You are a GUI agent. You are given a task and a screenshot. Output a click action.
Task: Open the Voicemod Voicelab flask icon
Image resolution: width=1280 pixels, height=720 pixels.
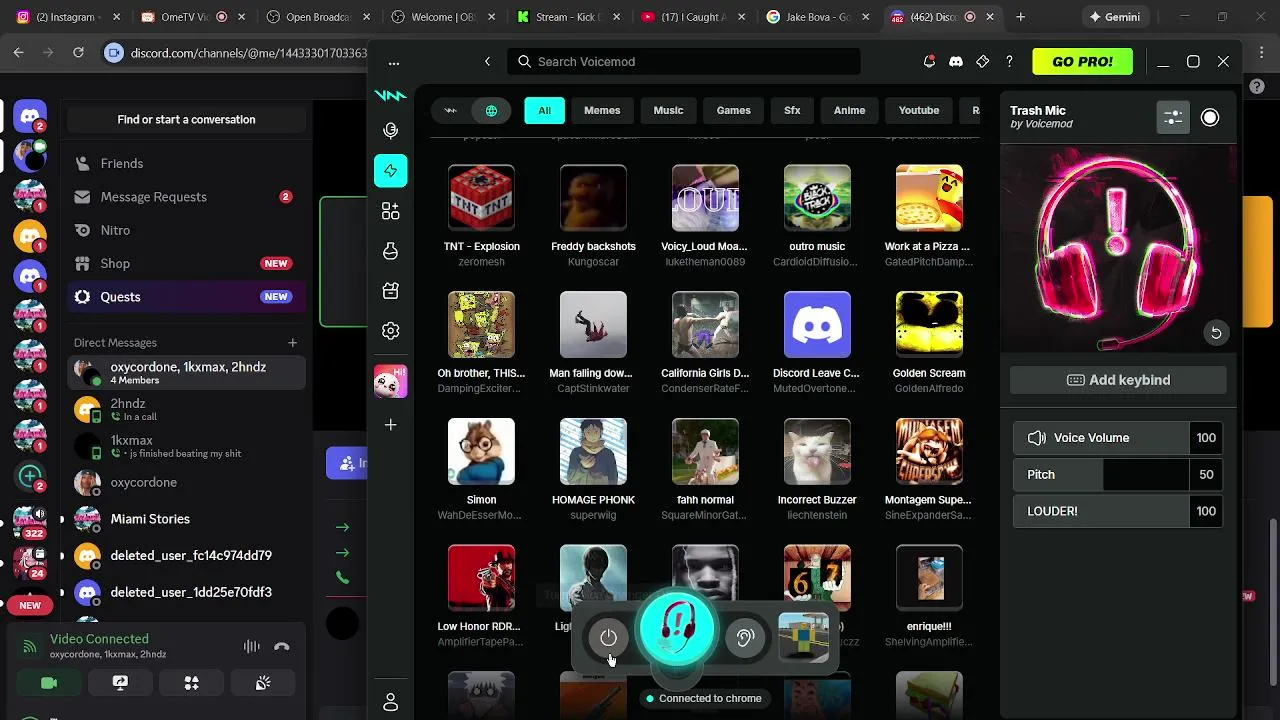click(391, 251)
